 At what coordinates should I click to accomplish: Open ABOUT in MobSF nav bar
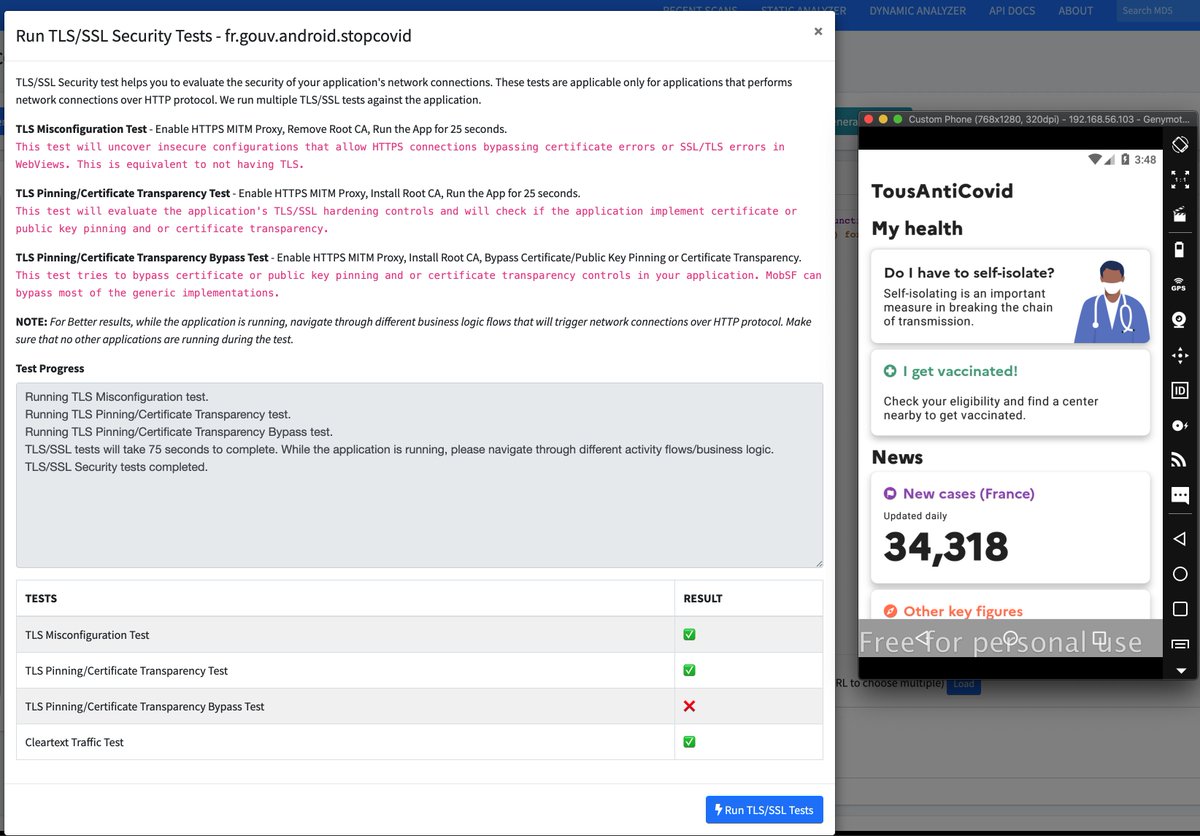[x=1075, y=10]
